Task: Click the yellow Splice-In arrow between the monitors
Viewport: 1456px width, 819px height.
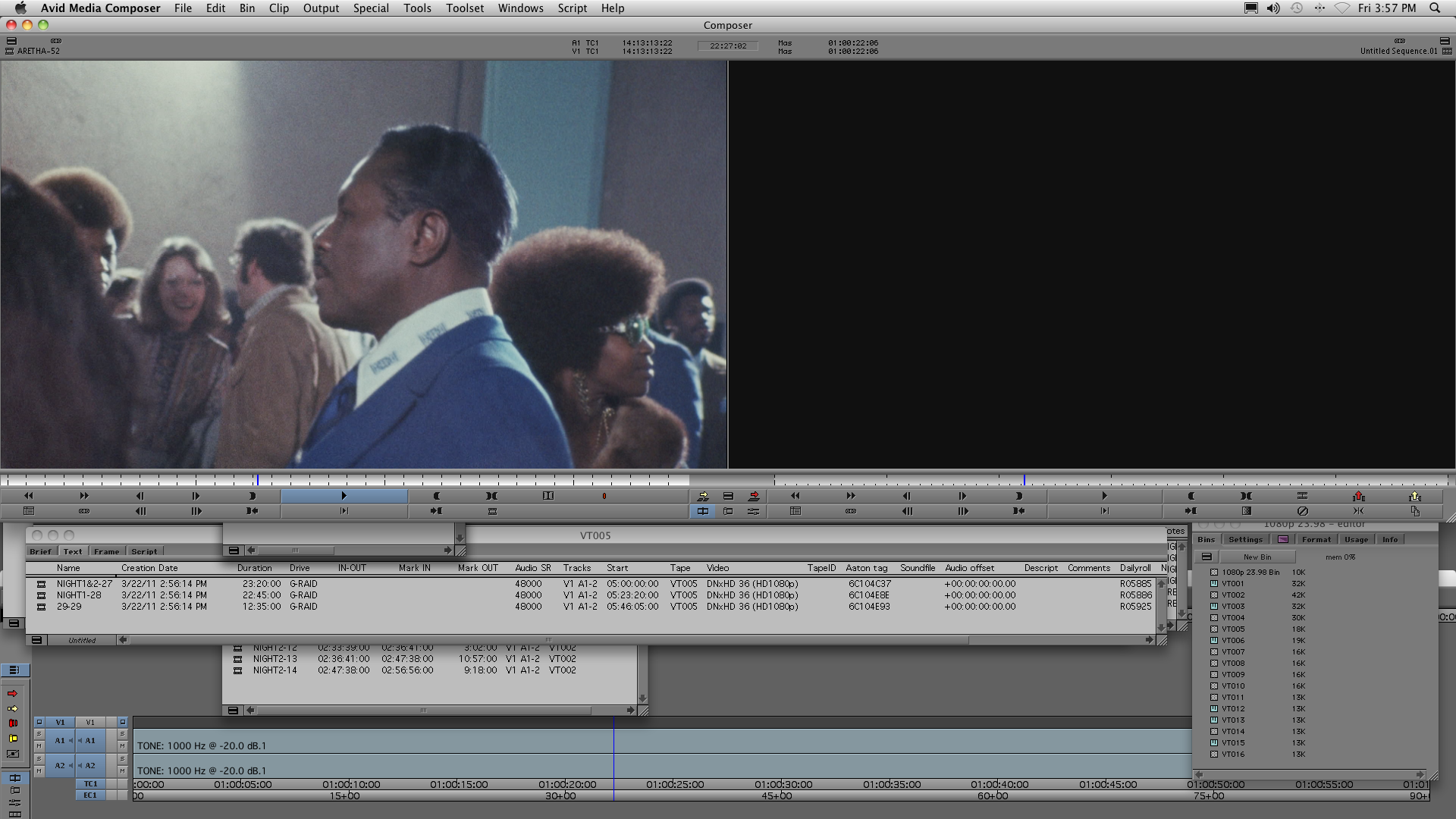Action: (x=703, y=496)
